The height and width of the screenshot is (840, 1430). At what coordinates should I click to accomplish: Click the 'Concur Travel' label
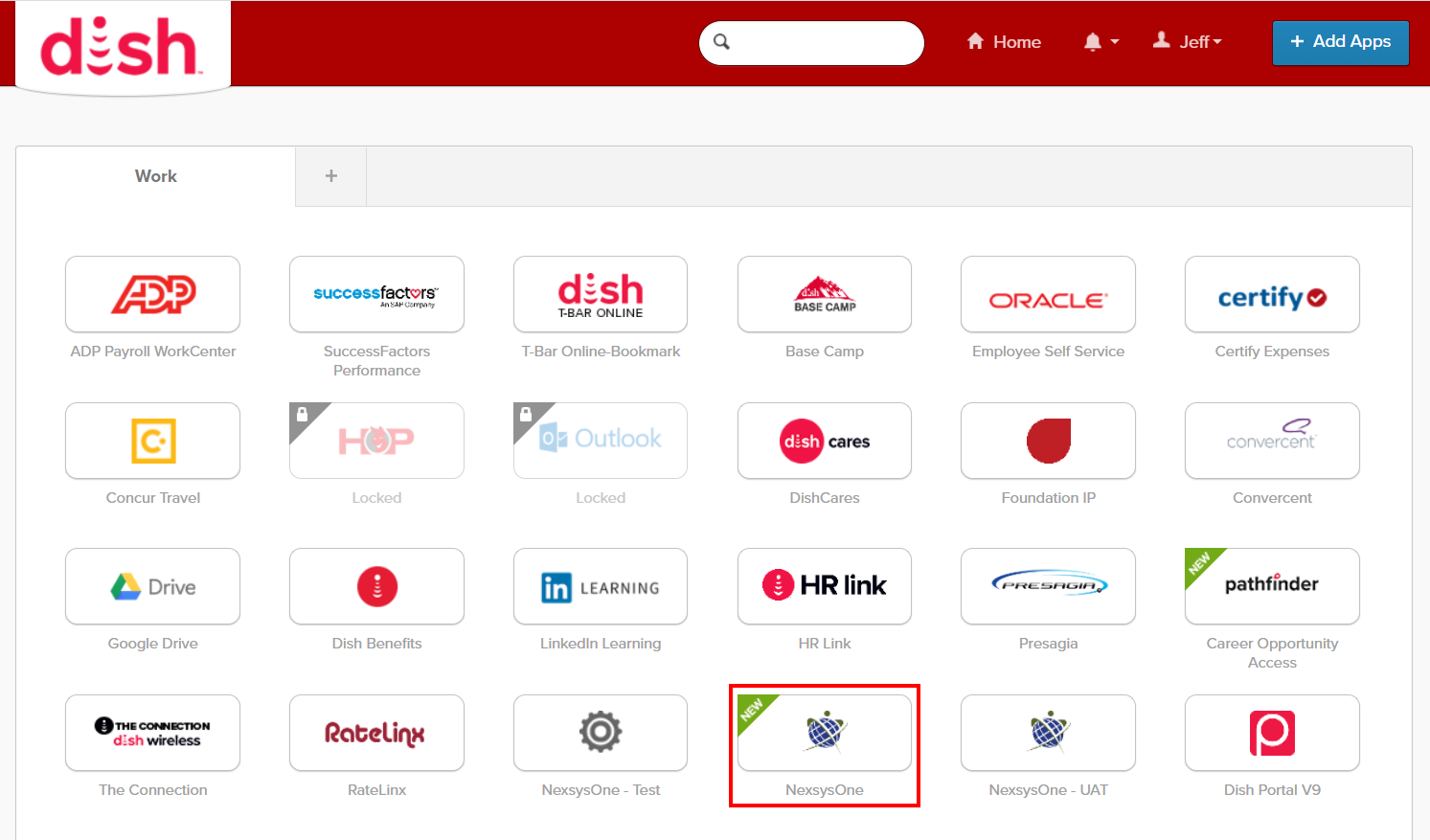coord(153,498)
